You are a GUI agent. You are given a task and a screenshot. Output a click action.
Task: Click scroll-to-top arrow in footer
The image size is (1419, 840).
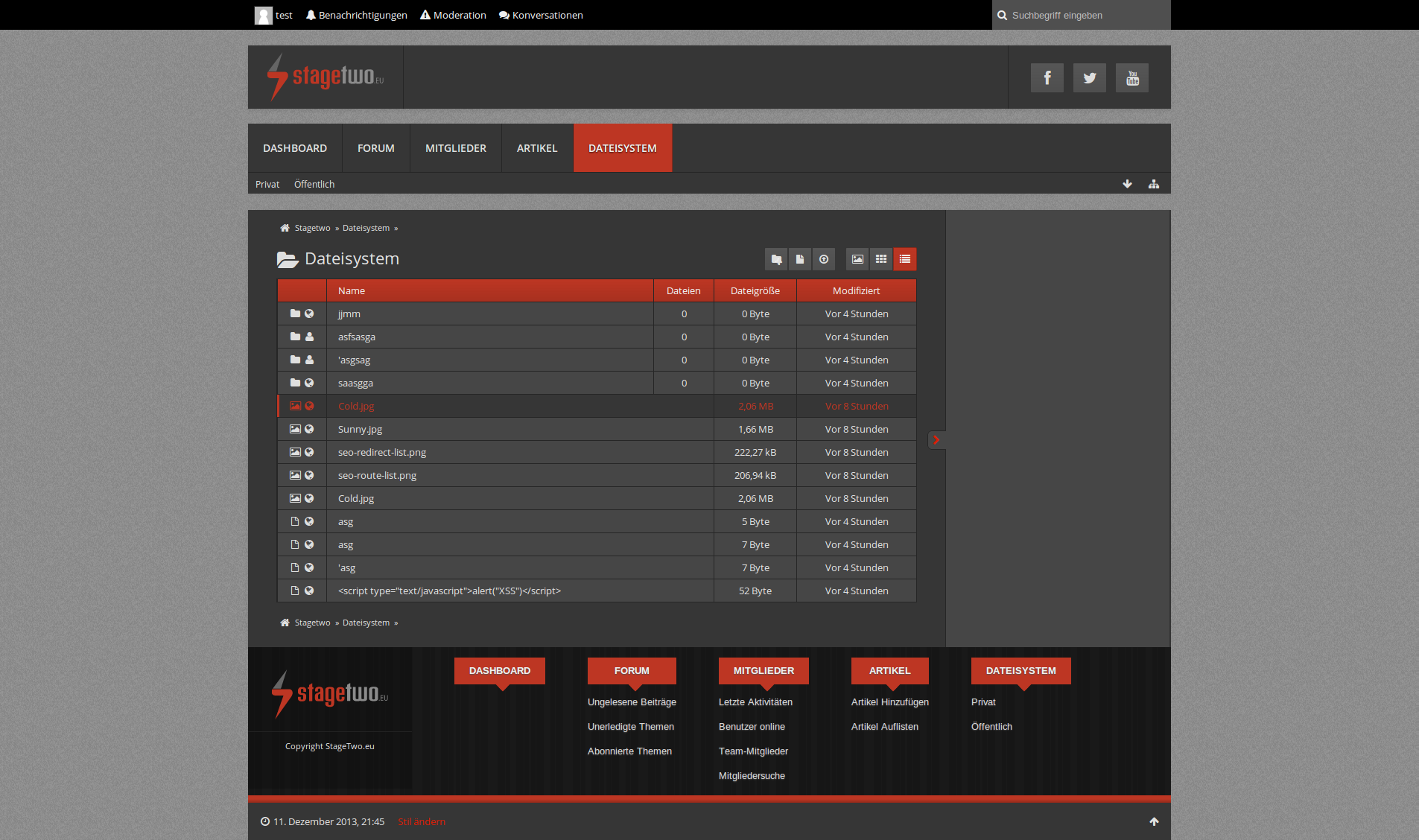(1154, 821)
